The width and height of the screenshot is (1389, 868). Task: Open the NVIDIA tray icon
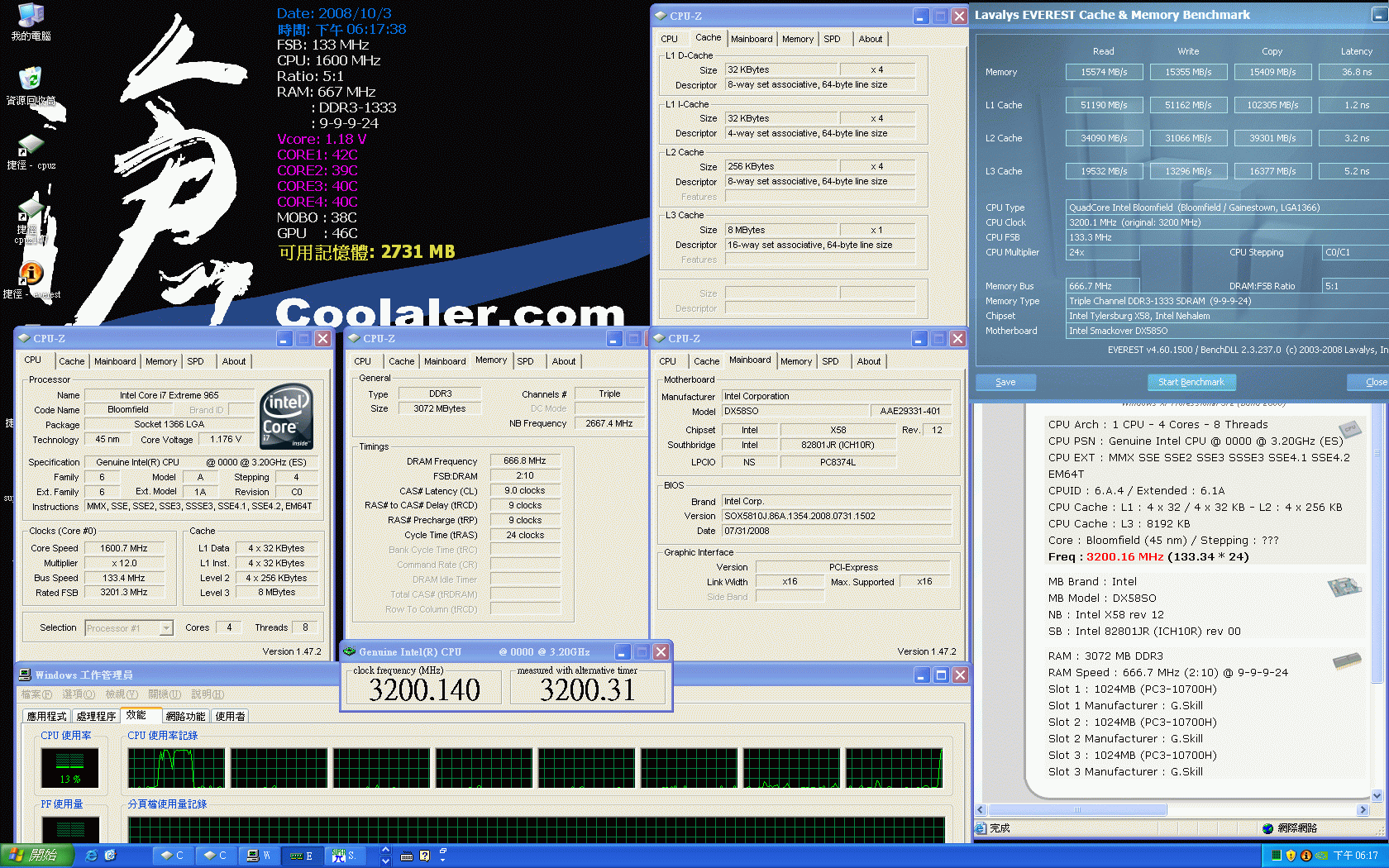pos(1321,856)
